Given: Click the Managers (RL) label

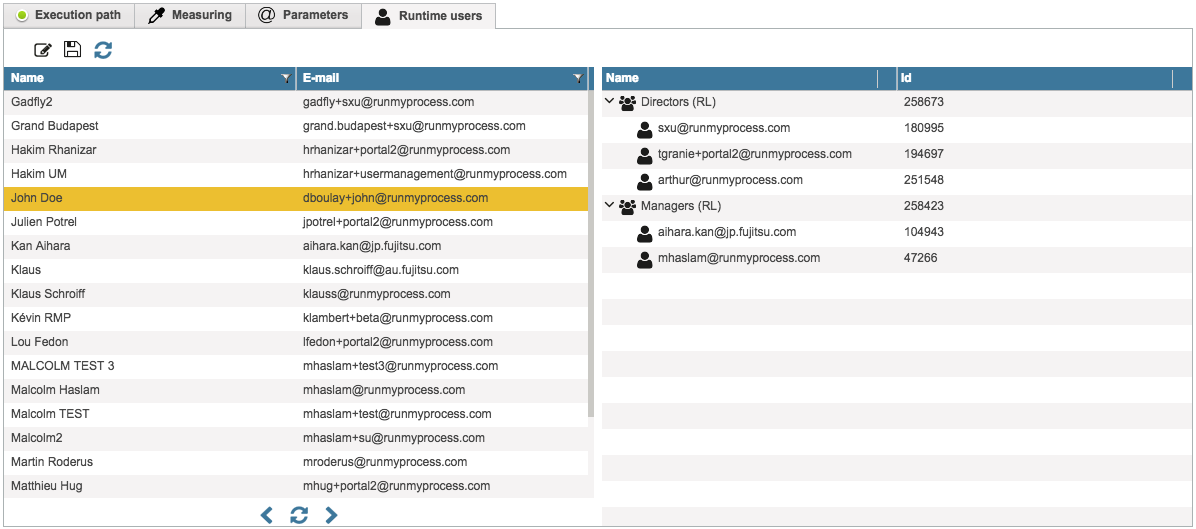Looking at the screenshot, I should tap(680, 206).
